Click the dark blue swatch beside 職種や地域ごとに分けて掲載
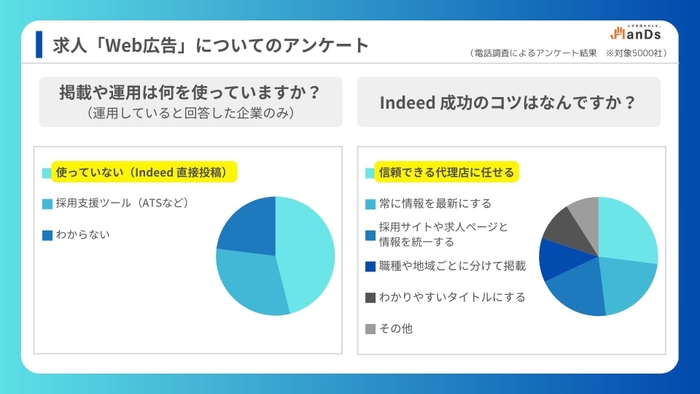 [x=370, y=267]
